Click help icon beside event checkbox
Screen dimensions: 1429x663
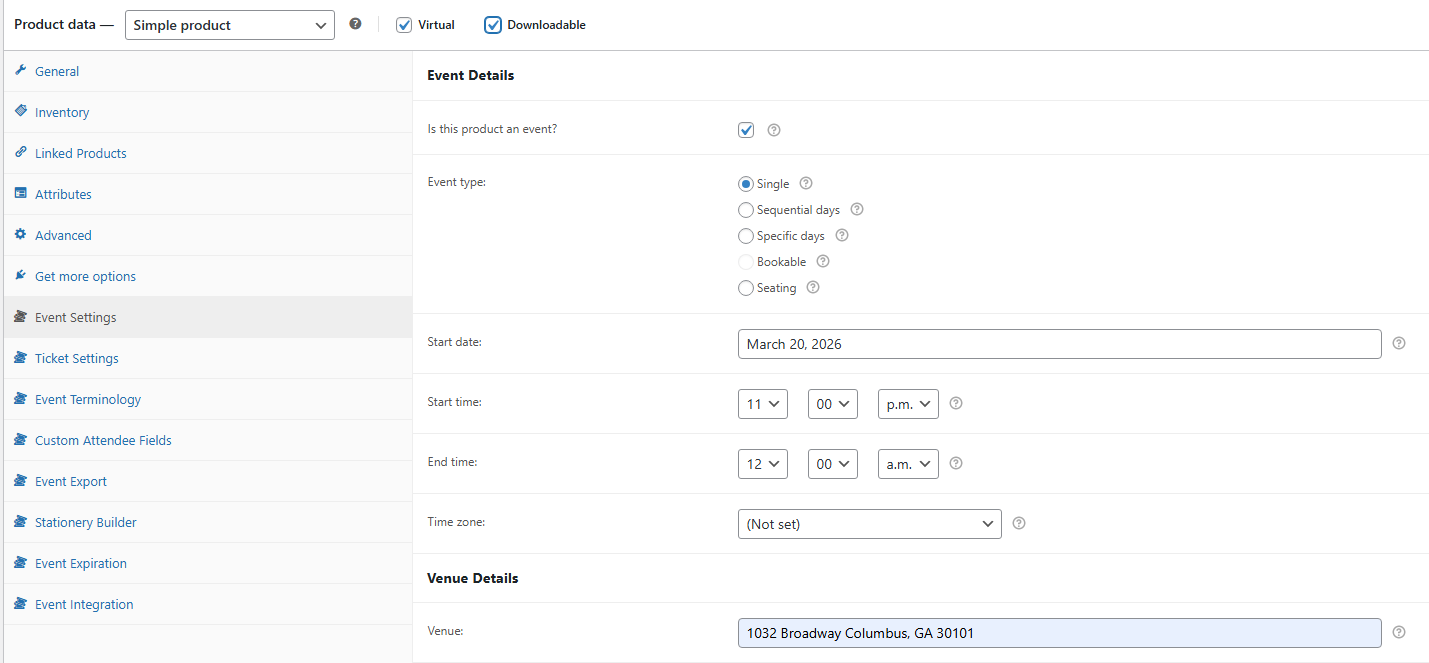[x=773, y=130]
